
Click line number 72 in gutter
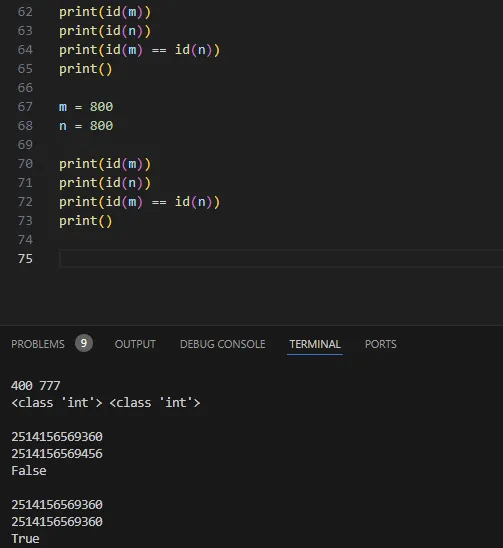pyautogui.click(x=25, y=202)
